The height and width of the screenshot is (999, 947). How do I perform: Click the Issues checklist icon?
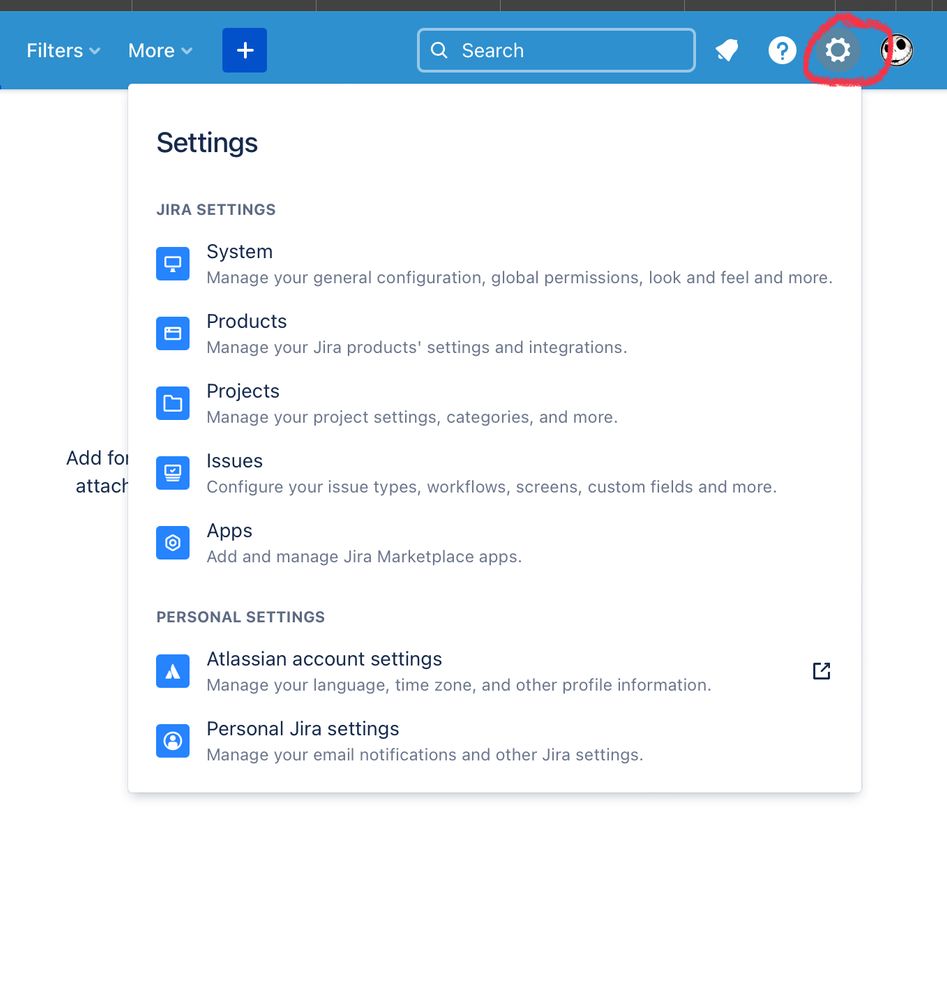click(x=173, y=473)
